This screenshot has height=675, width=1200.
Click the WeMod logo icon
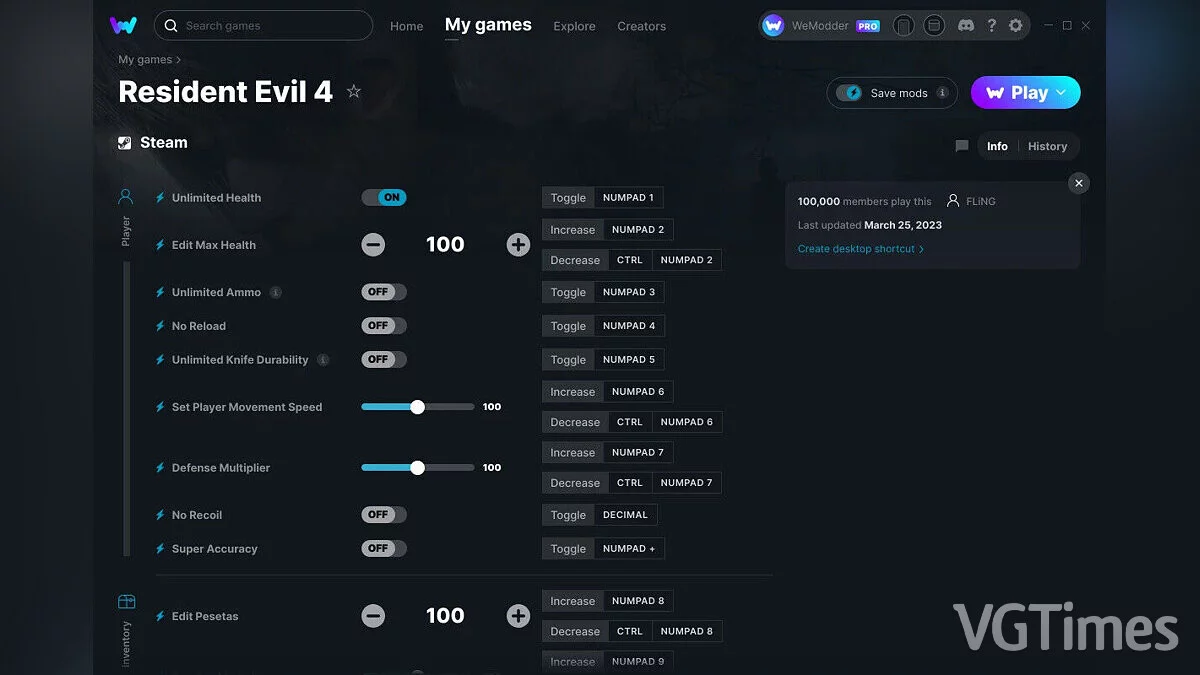123,26
